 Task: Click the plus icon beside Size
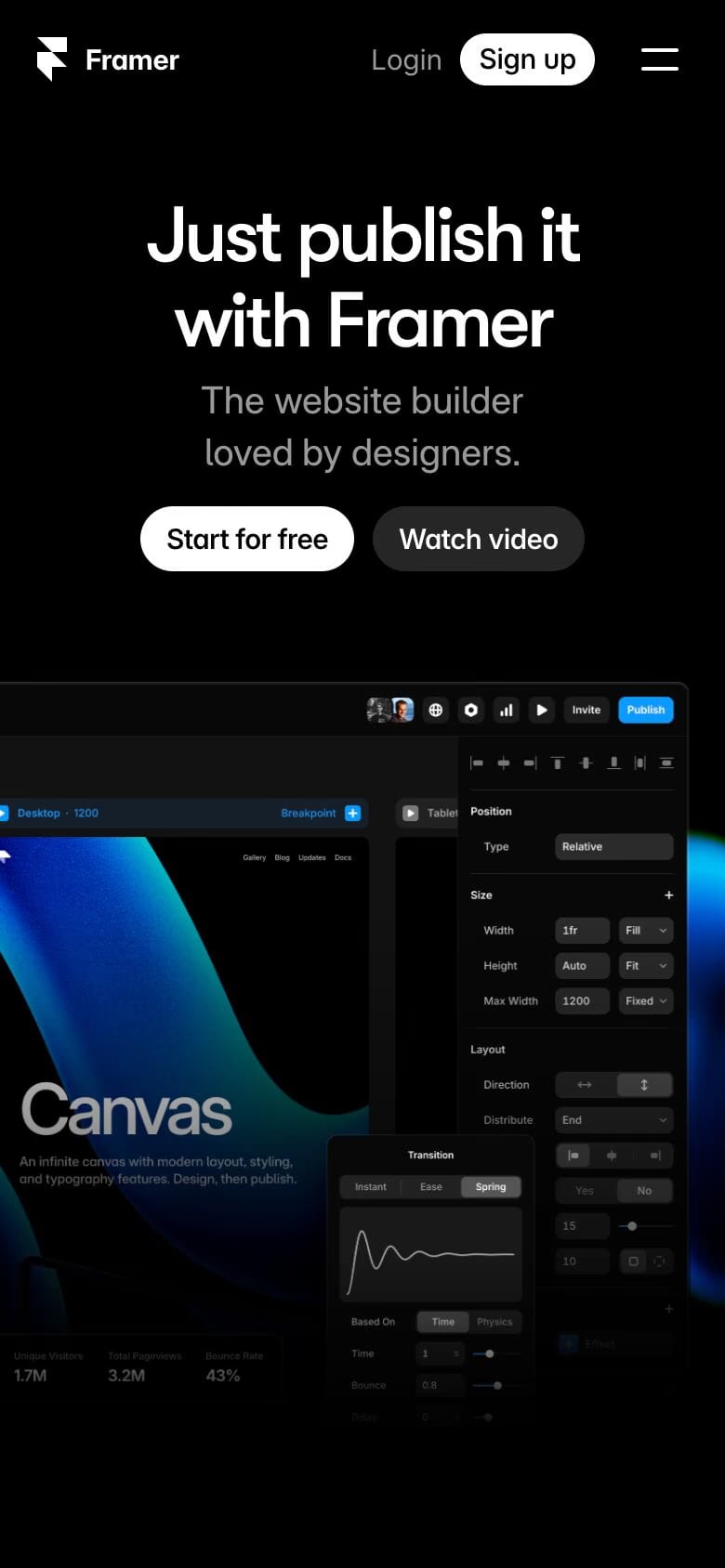668,895
